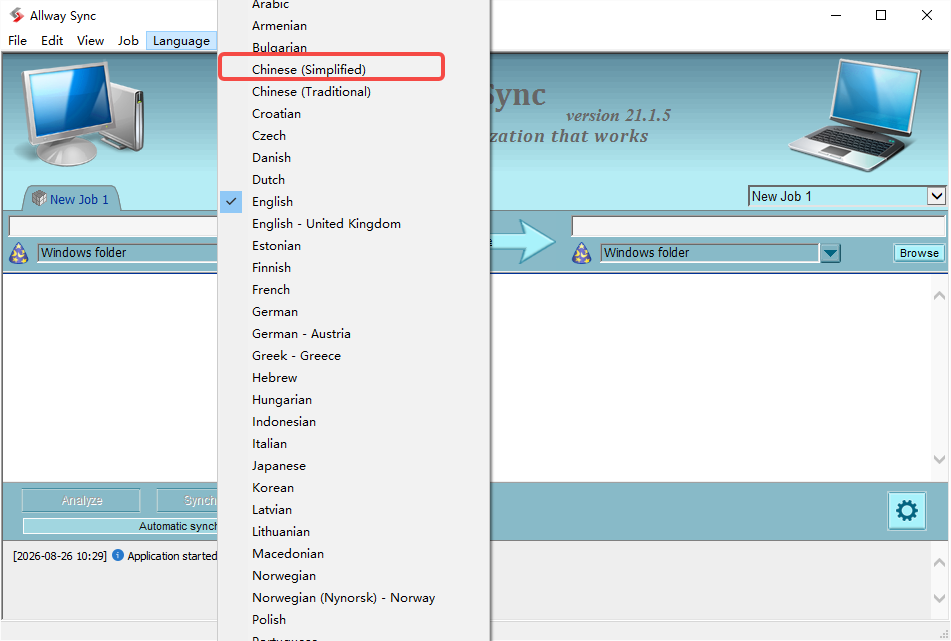Close the Language menu
Viewport: 951px width, 641px height.
[181, 41]
